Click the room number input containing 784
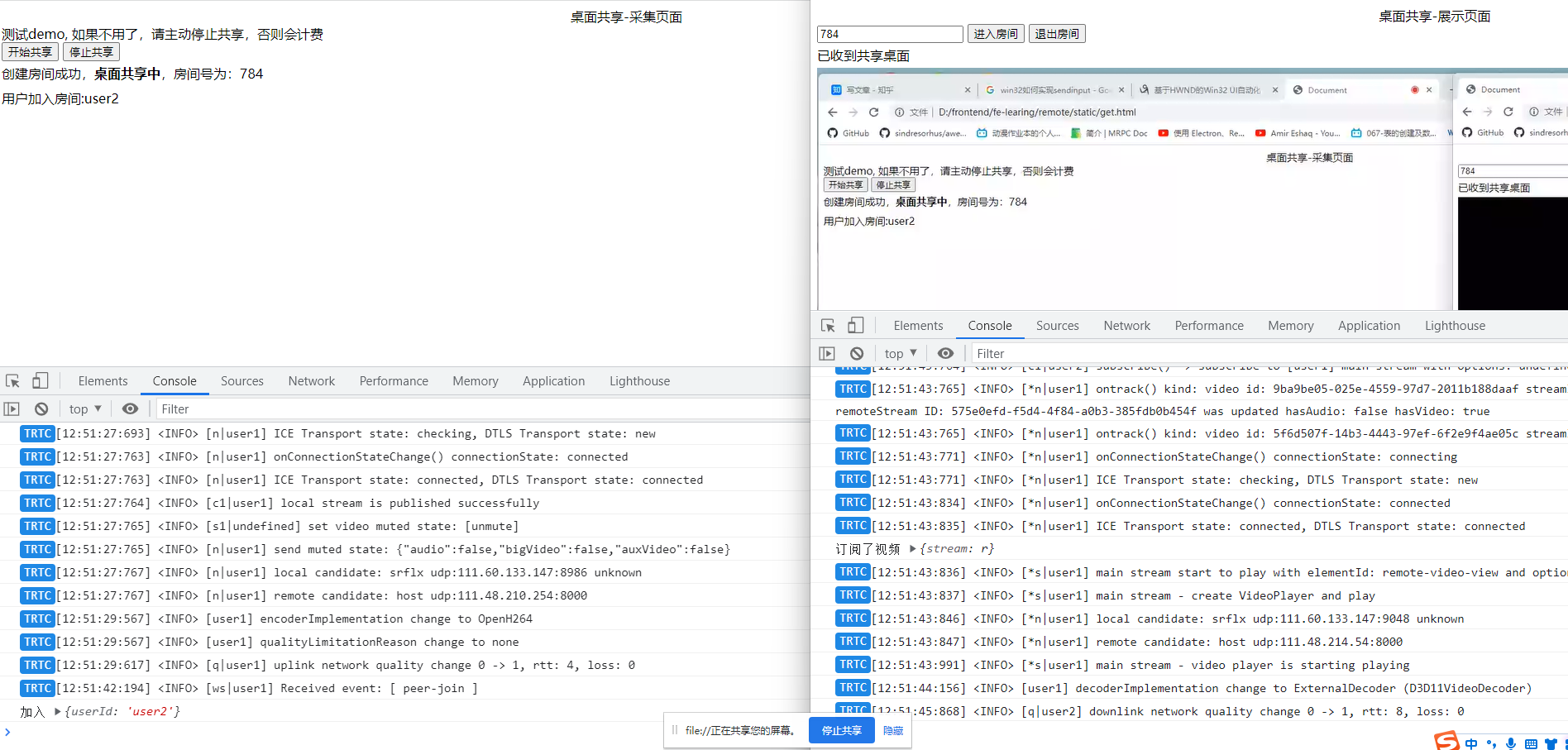The image size is (1568, 750). pos(889,34)
